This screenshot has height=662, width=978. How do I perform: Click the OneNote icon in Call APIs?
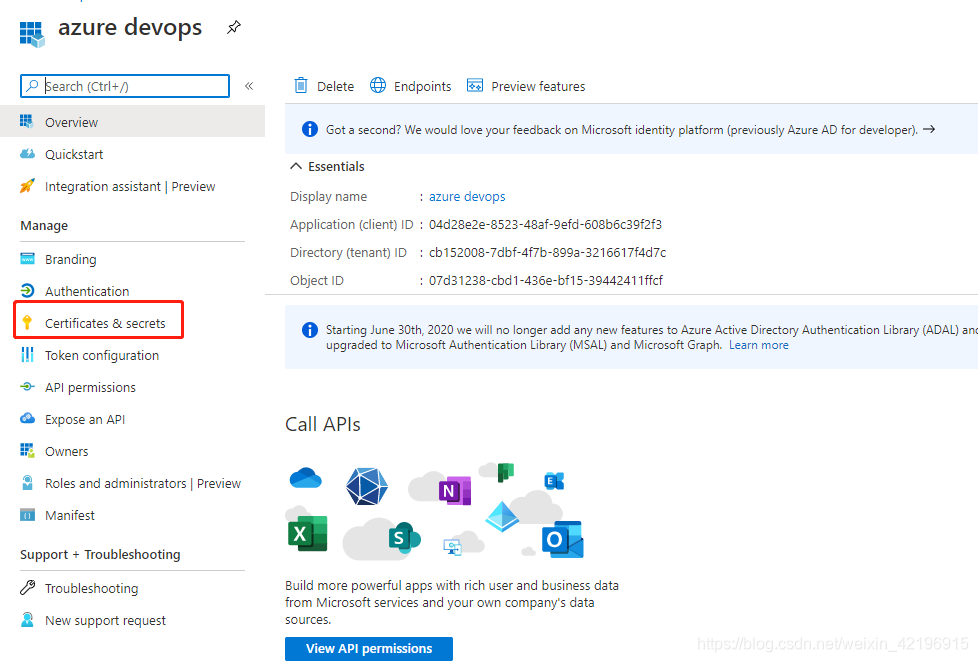pos(455,491)
